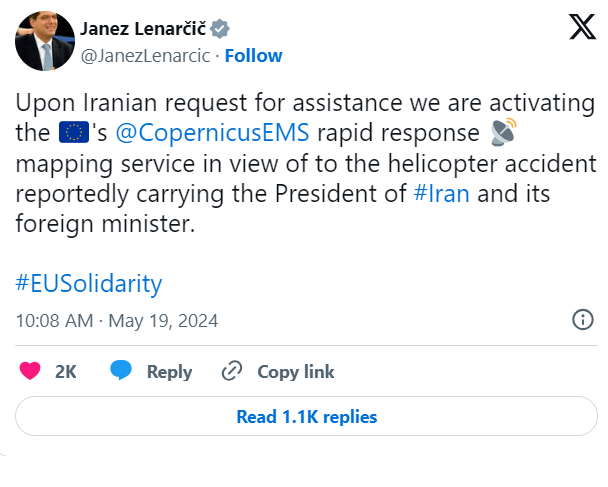Viewport: 608px width, 487px height.
Task: Open the #Iran hashtag
Action: click(x=439, y=194)
